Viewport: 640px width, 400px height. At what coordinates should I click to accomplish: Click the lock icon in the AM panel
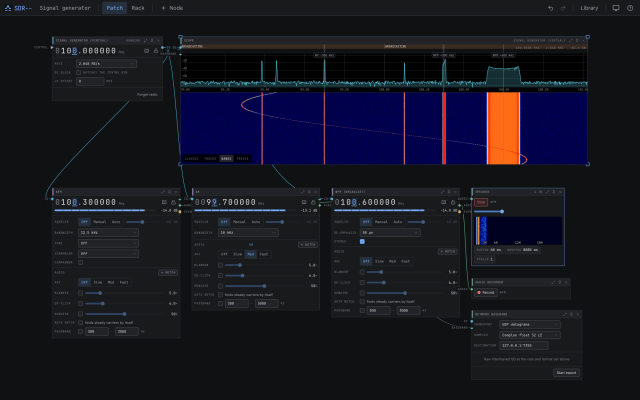[x=313, y=202]
